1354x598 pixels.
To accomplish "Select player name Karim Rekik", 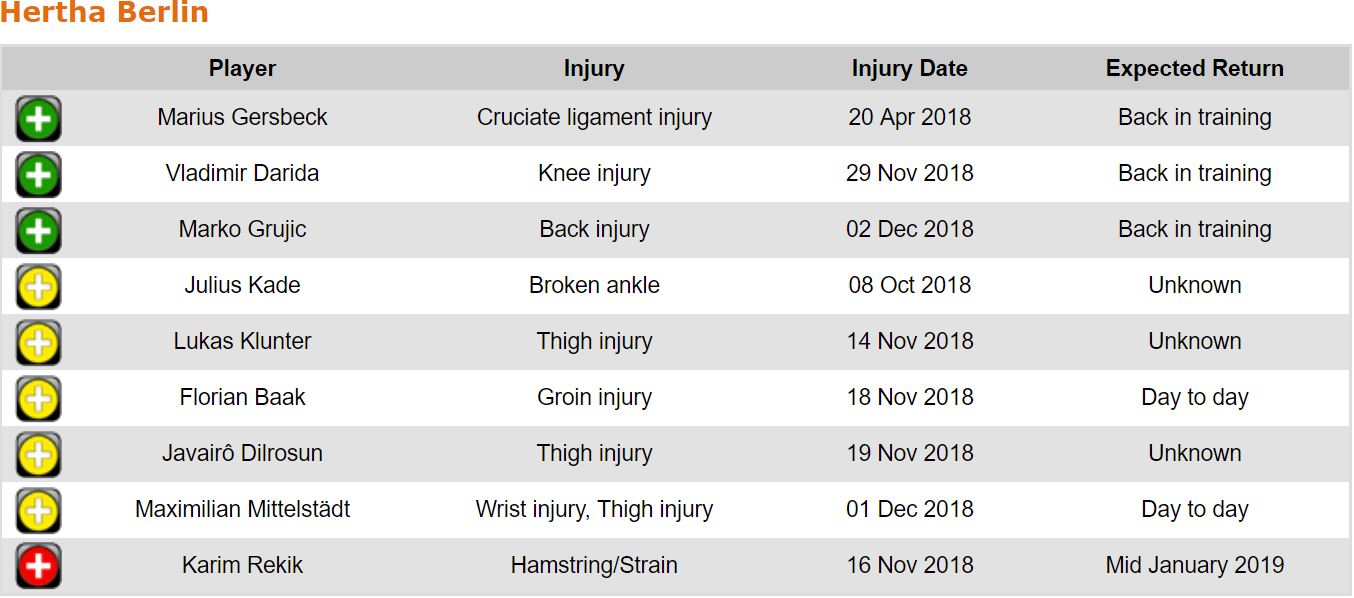I will 242,565.
